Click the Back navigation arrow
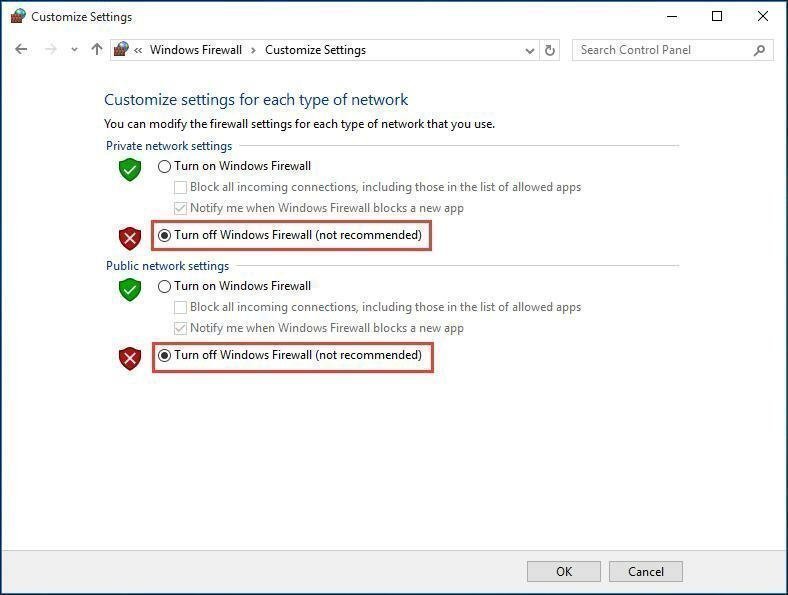 22,50
